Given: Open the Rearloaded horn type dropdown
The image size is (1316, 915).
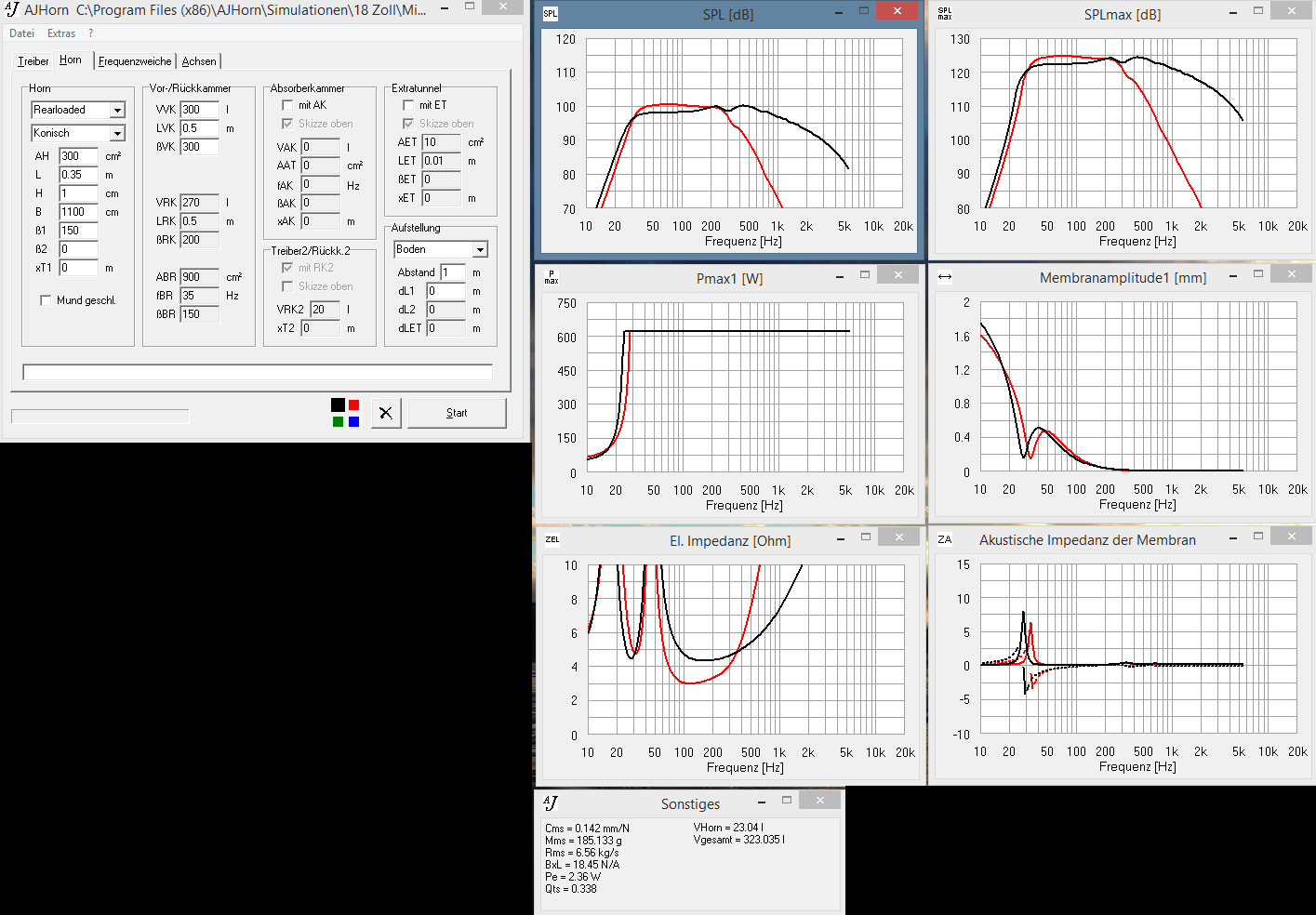Looking at the screenshot, I should click(x=117, y=111).
